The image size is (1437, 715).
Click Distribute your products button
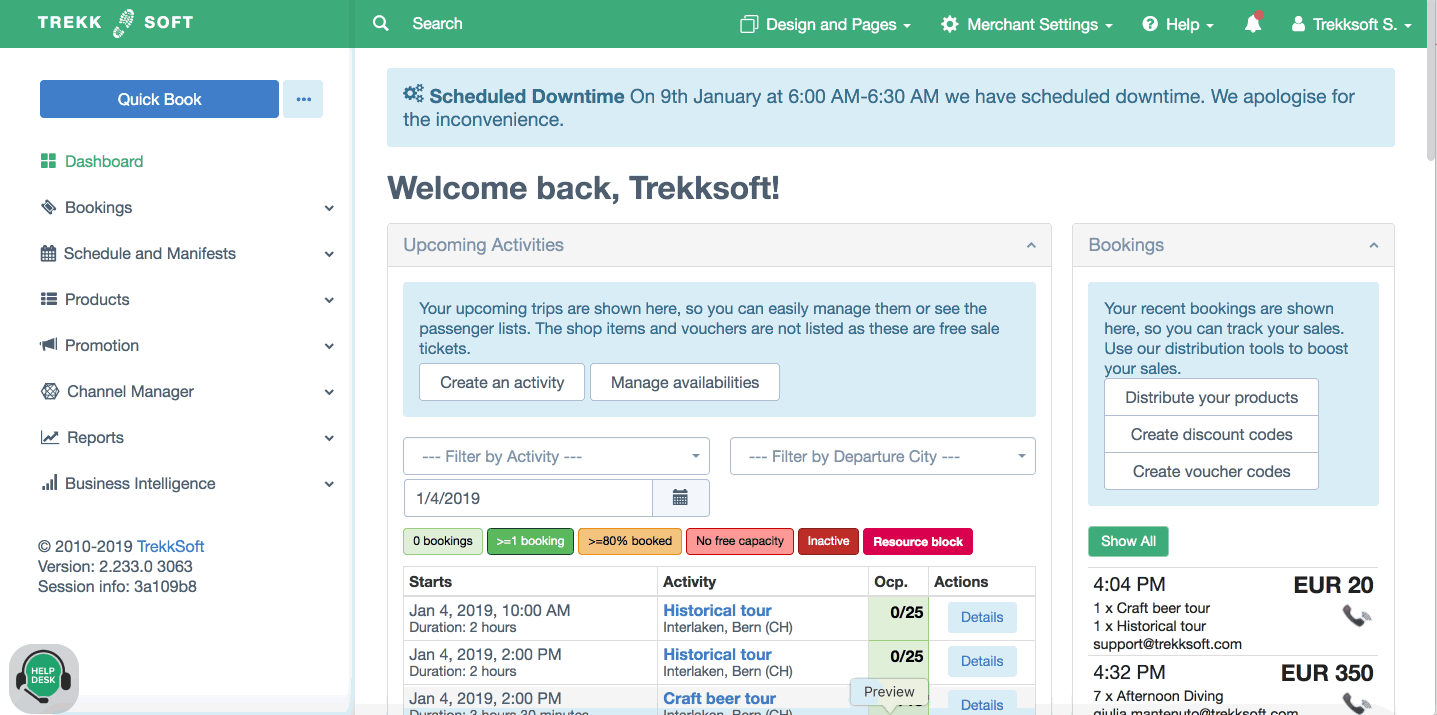pyautogui.click(x=1211, y=397)
